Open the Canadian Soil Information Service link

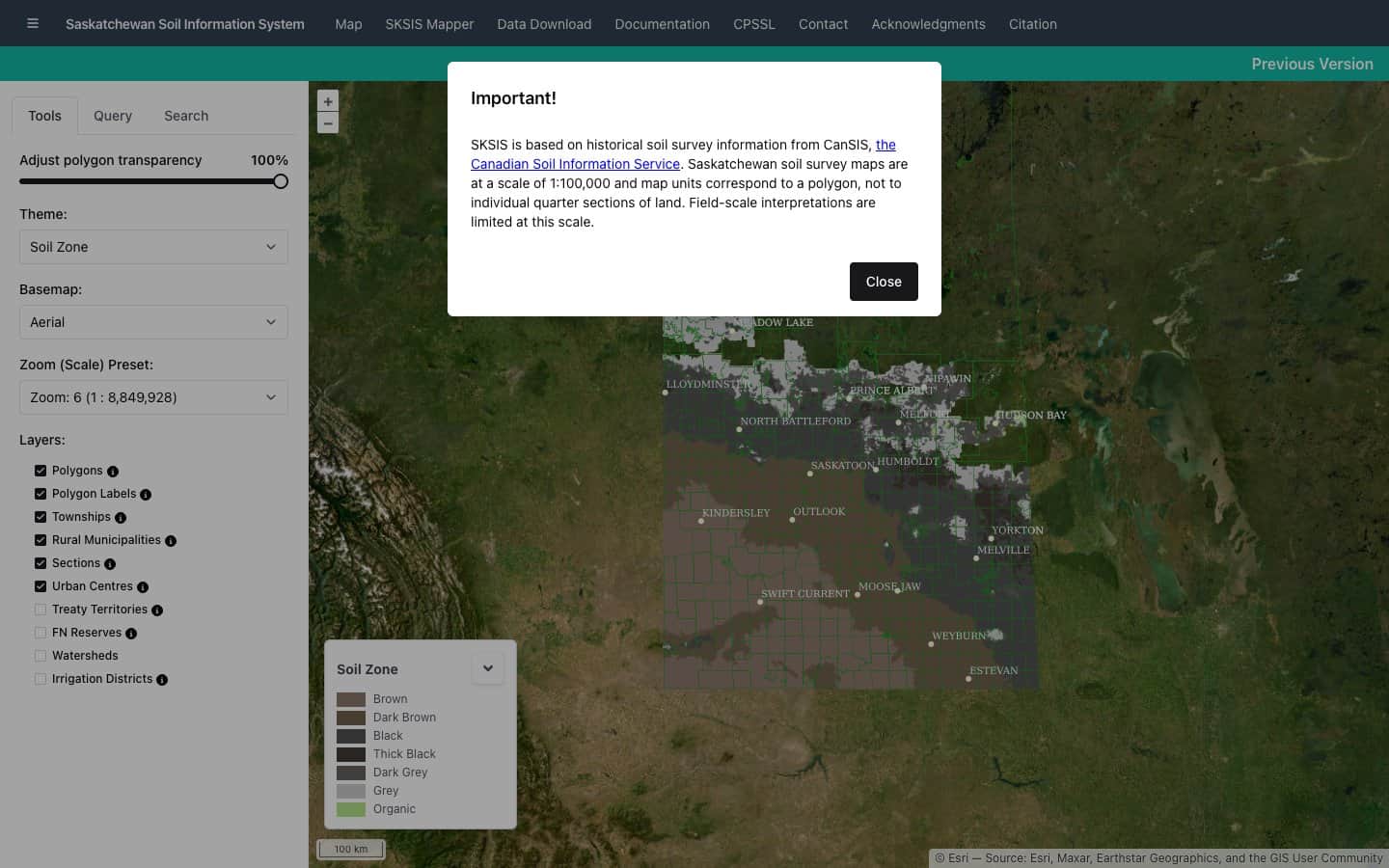click(575, 164)
